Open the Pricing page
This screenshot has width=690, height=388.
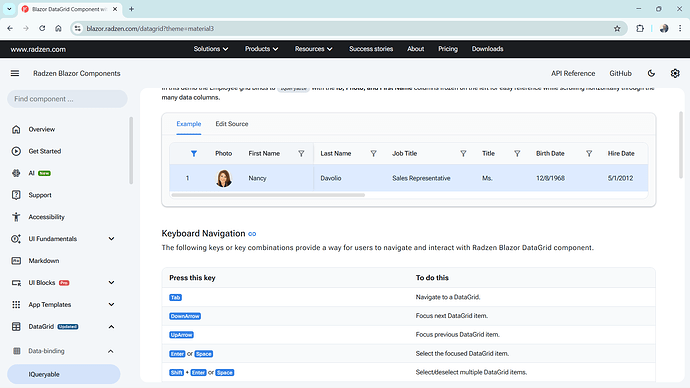pos(448,49)
